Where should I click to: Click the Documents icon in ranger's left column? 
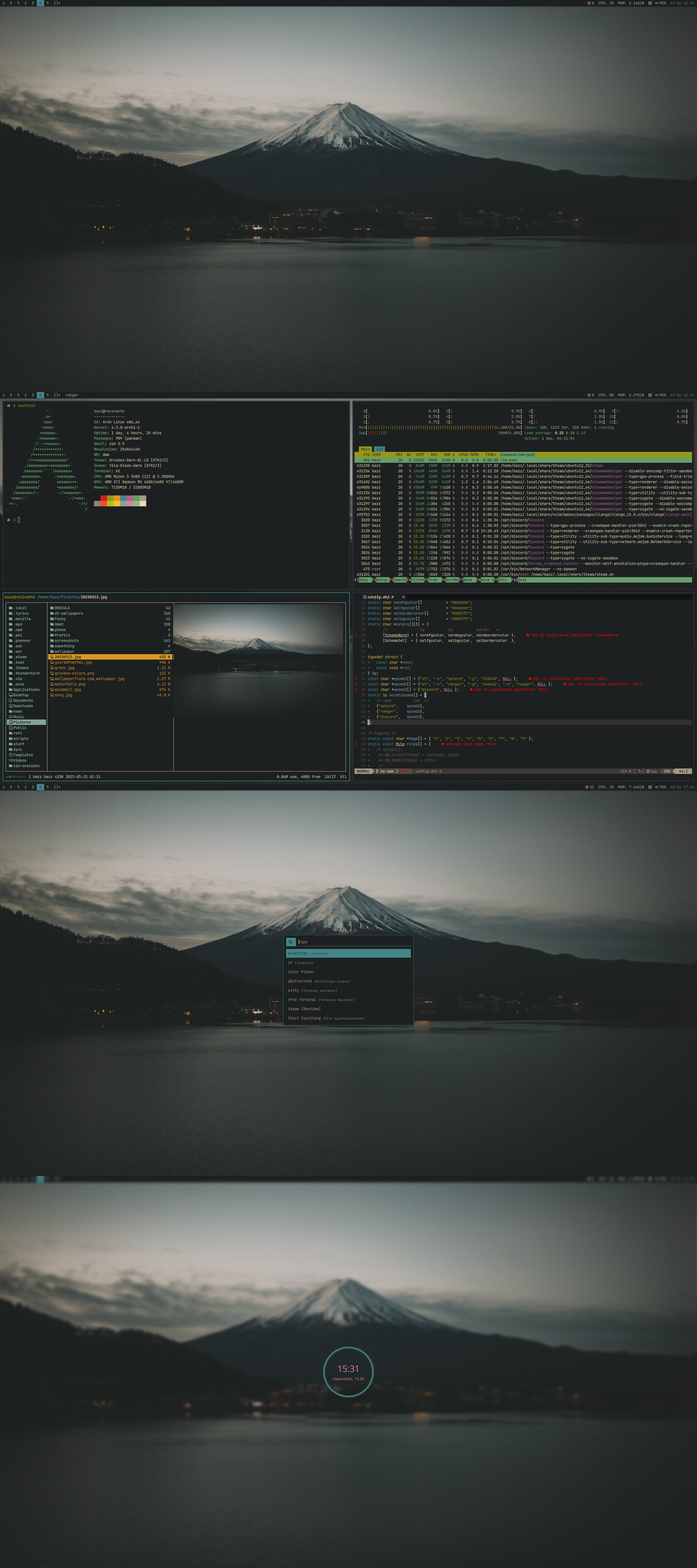(x=10, y=701)
